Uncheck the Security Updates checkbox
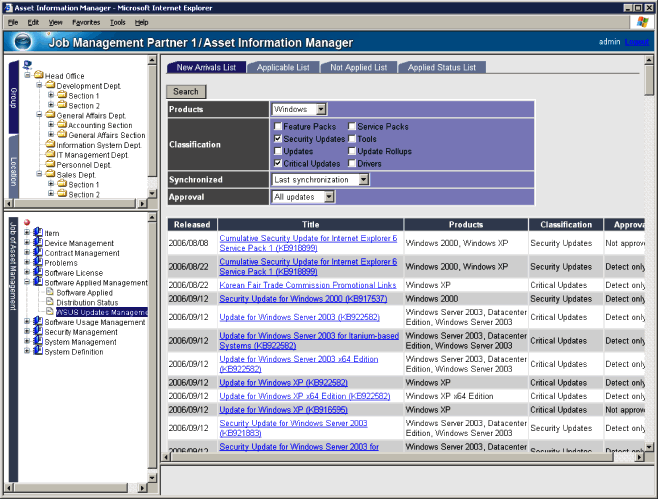 [x=278, y=139]
